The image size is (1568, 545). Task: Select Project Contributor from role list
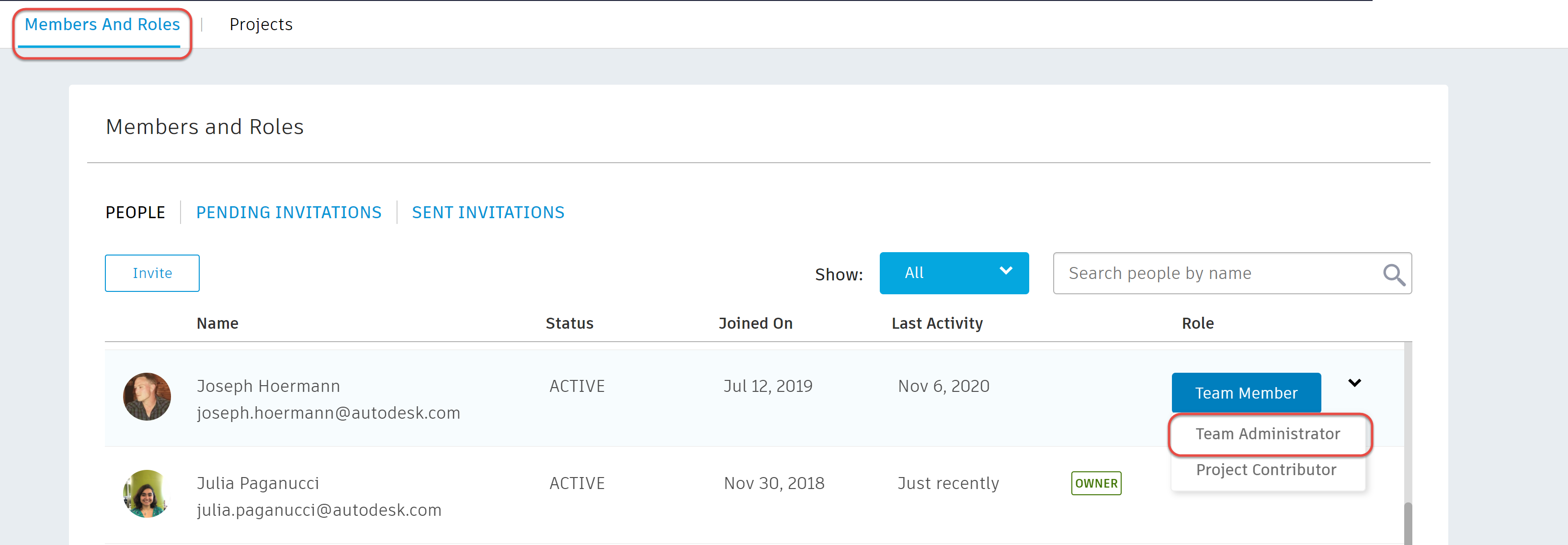pos(1265,469)
